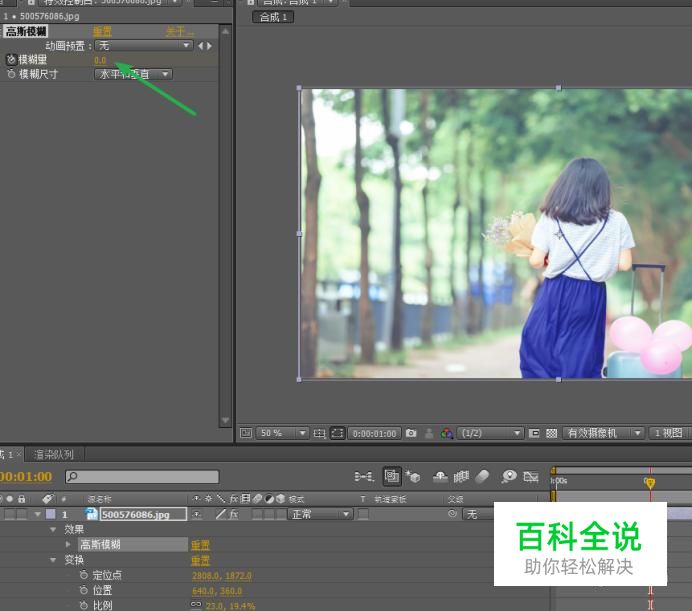Select the 合成 1 tab in composition viewer
692x611 pixels.
(273, 17)
